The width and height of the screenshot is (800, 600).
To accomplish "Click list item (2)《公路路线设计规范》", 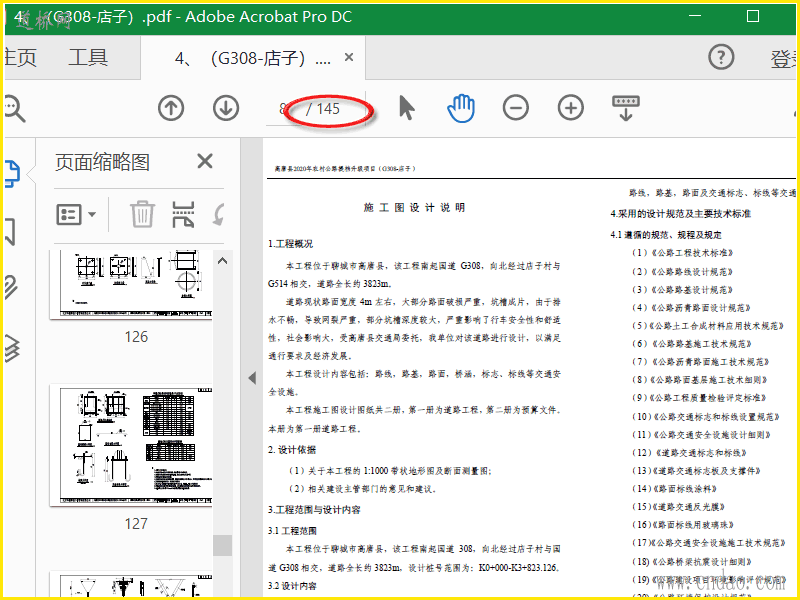I will point(683,271).
